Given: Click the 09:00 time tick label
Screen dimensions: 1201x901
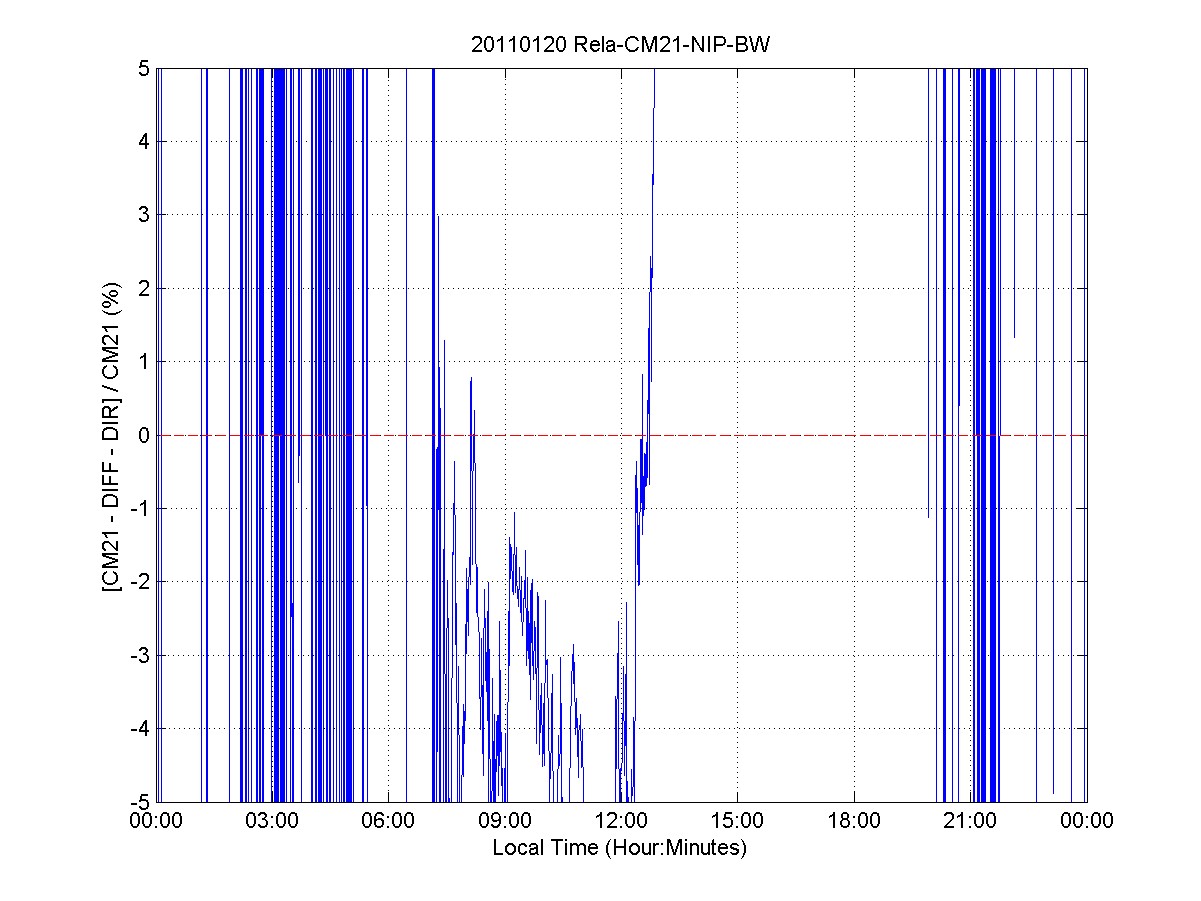Looking at the screenshot, I should [505, 821].
